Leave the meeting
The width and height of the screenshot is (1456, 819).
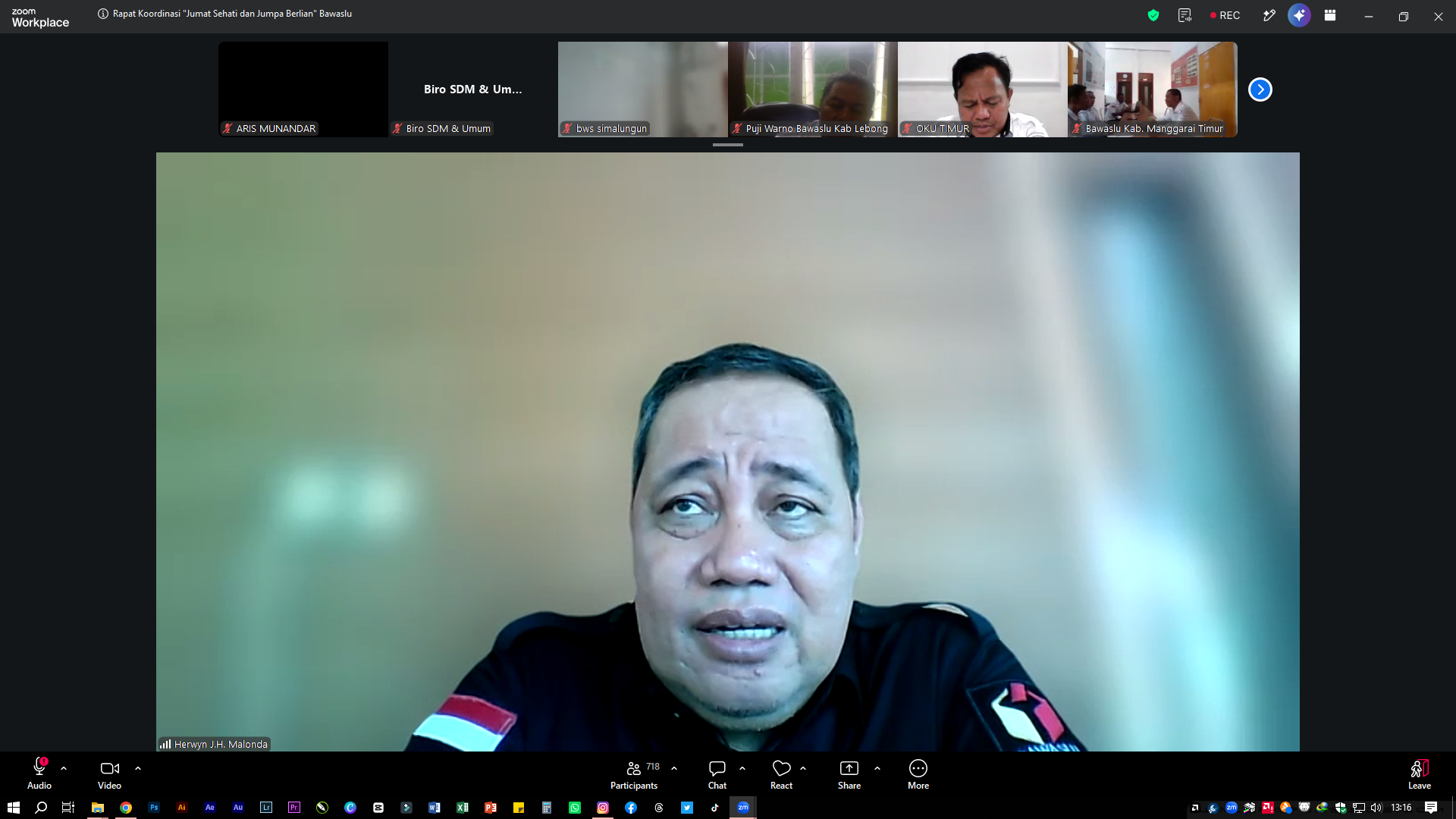pyautogui.click(x=1420, y=775)
